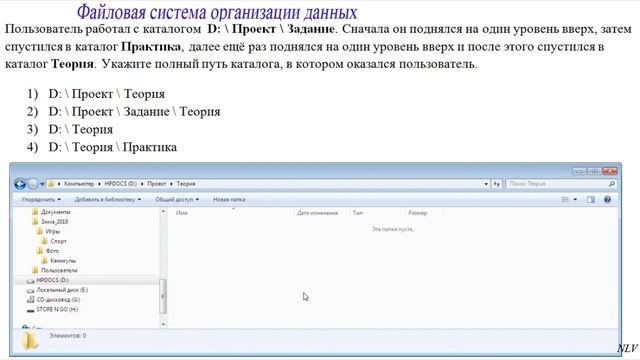Open Документы folder in the tree
This screenshot has height=360, width=640.
pyautogui.click(x=56, y=212)
